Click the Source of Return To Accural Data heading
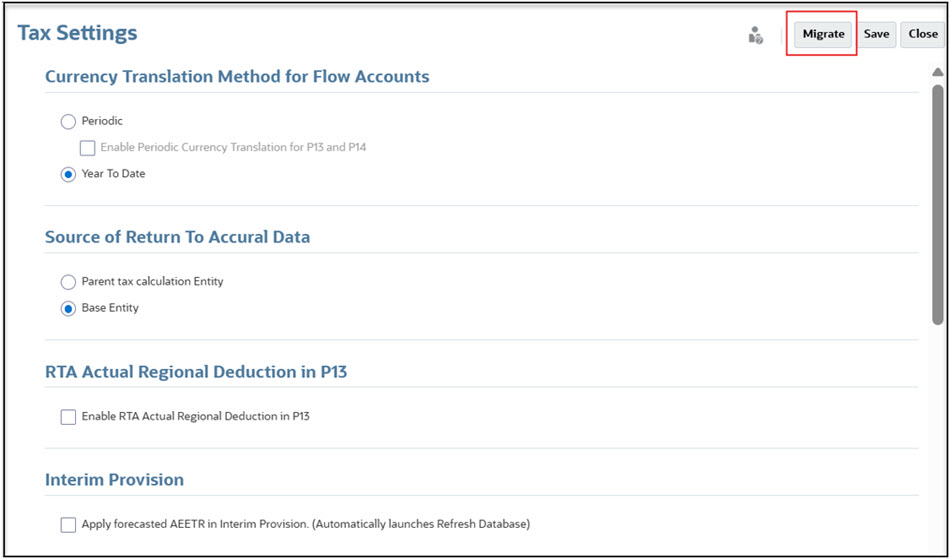Viewport: 950px width, 559px height. (178, 237)
